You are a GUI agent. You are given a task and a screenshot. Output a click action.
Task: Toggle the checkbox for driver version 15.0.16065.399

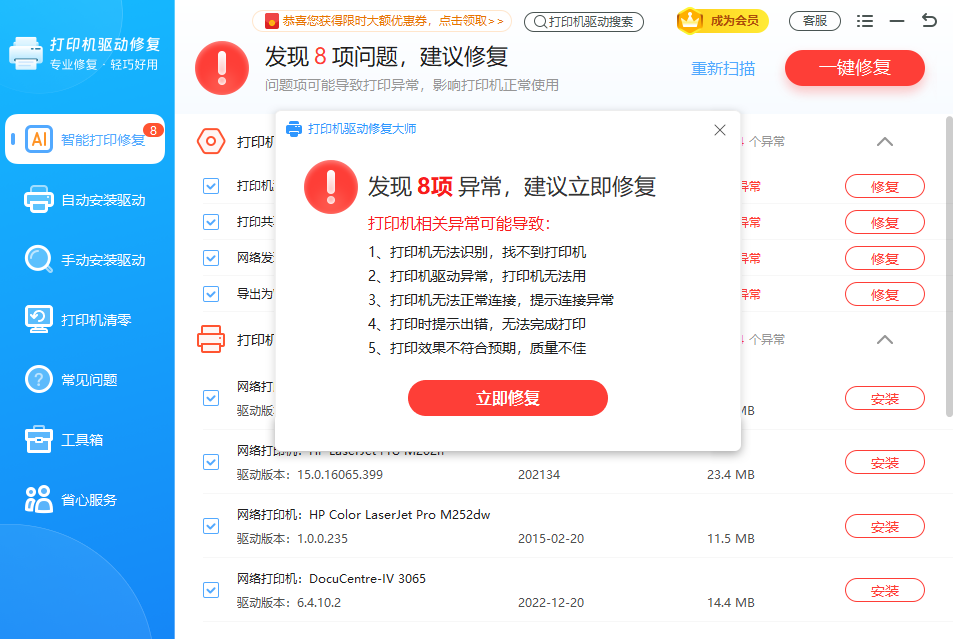pyautogui.click(x=211, y=462)
